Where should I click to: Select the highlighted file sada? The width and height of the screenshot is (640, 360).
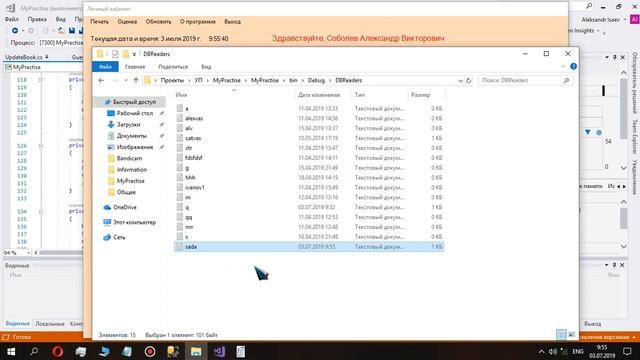[309, 247]
